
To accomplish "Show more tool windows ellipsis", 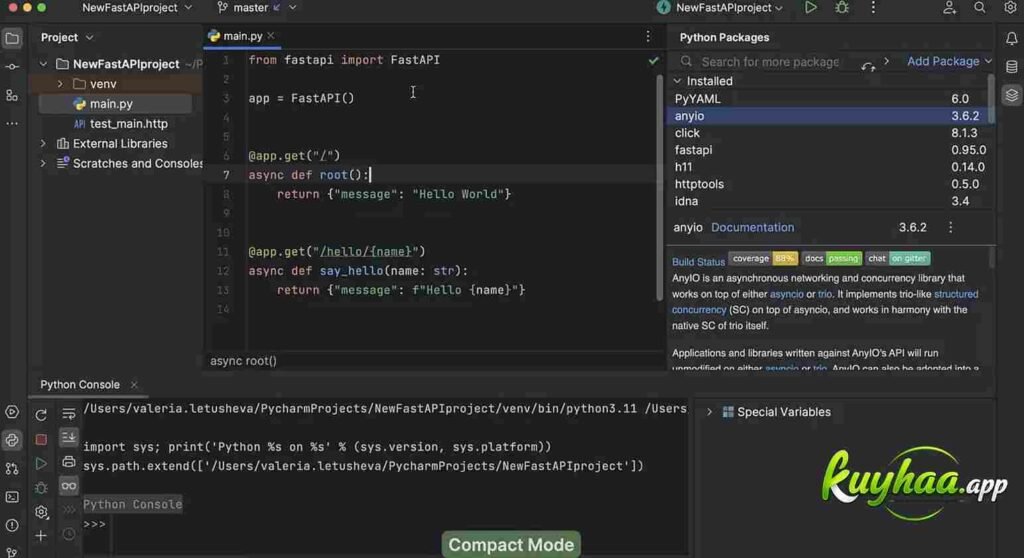I will pyautogui.click(x=12, y=123).
